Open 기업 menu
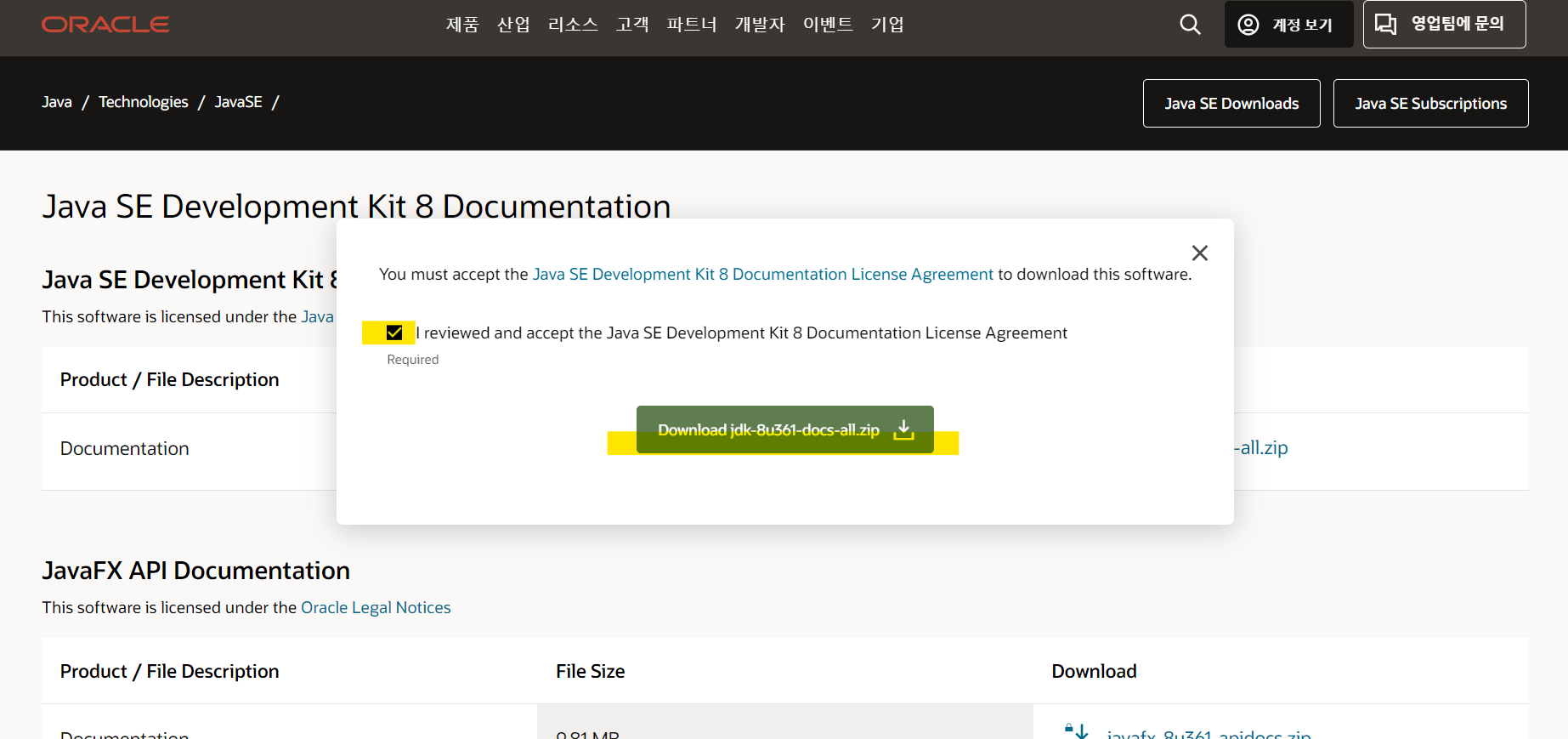The width and height of the screenshot is (1568, 739). click(x=887, y=25)
